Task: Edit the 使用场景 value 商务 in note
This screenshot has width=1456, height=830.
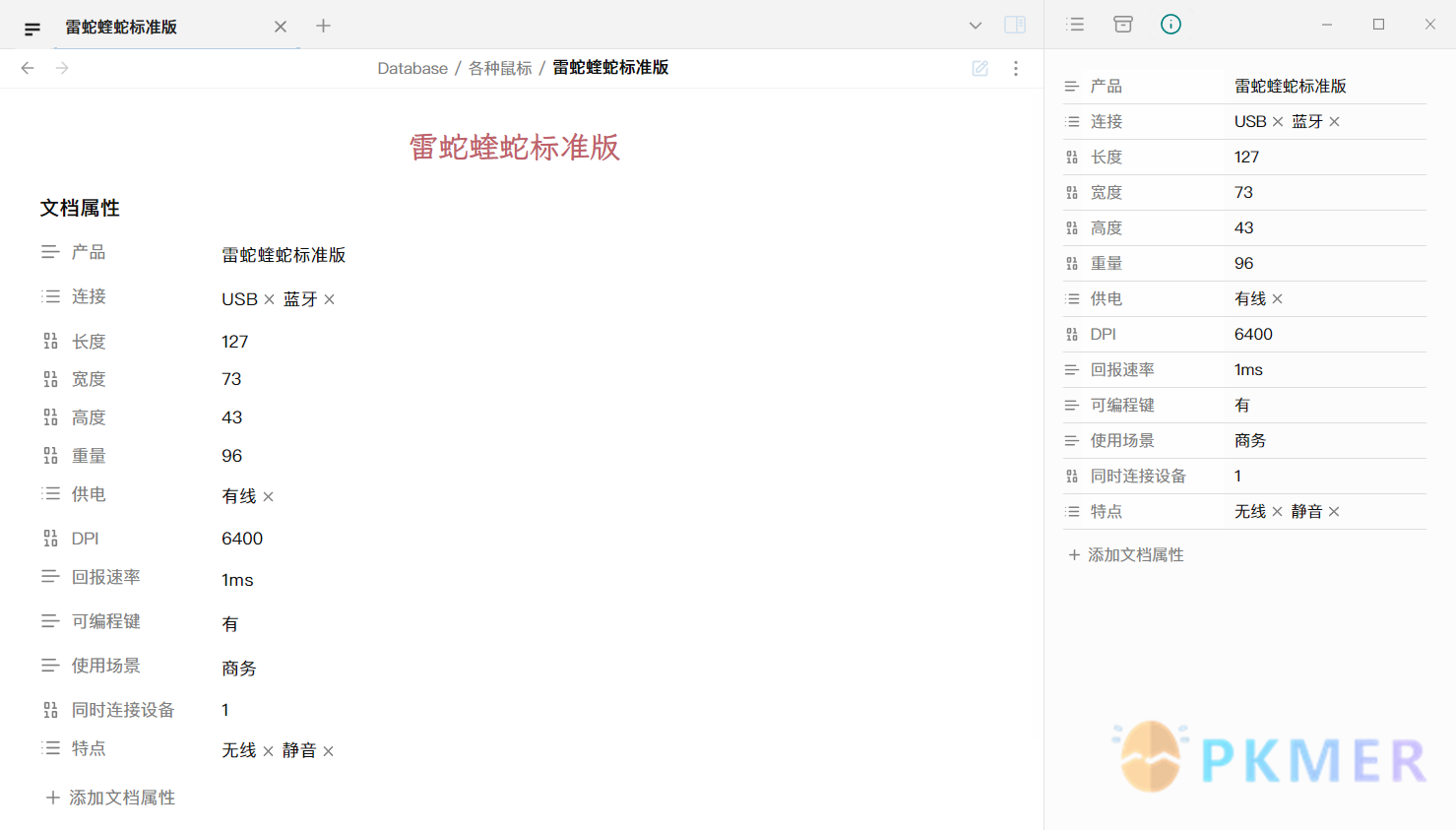Action: [x=239, y=669]
